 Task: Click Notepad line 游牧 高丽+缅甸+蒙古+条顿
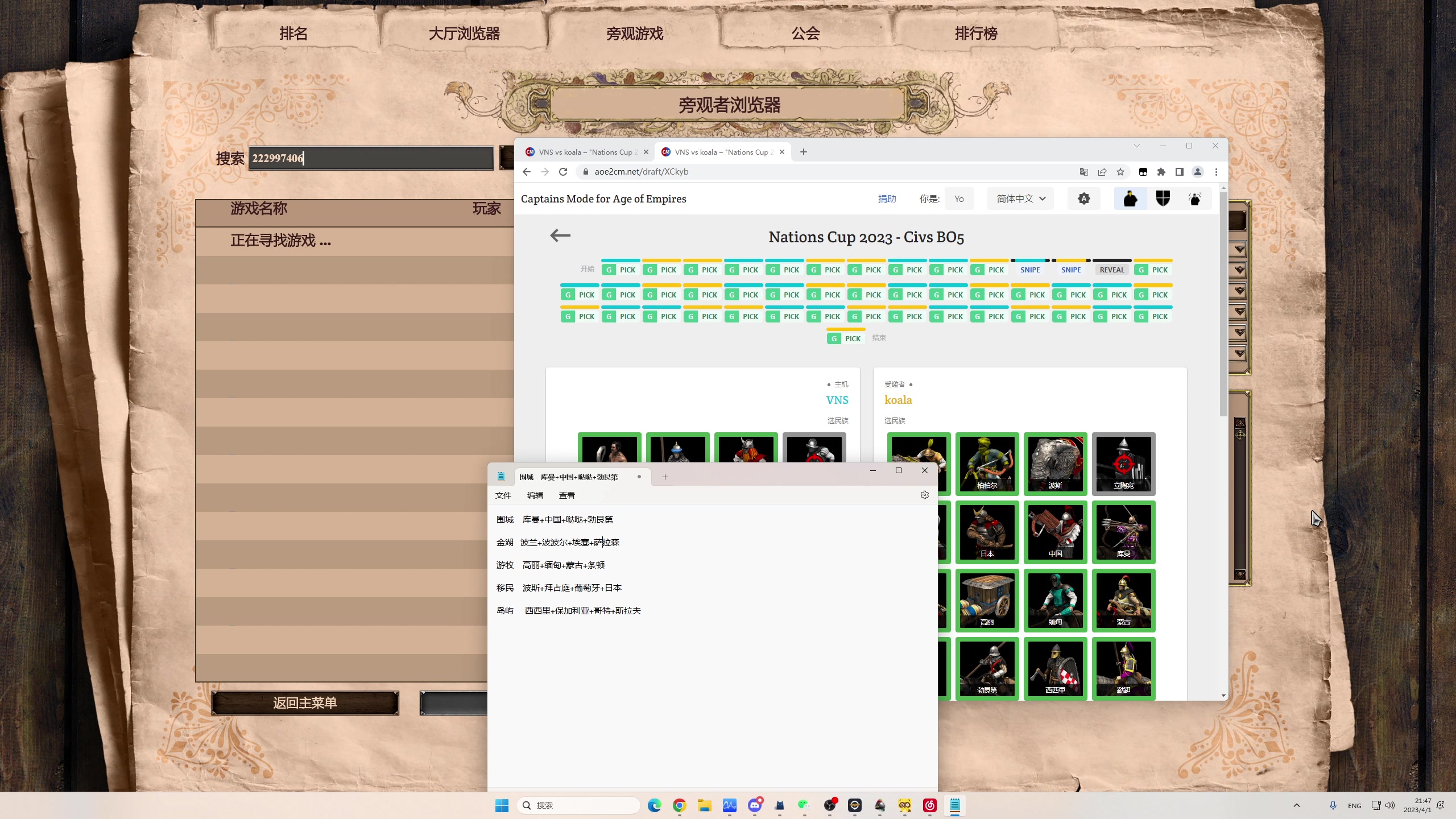pyautogui.click(x=551, y=565)
